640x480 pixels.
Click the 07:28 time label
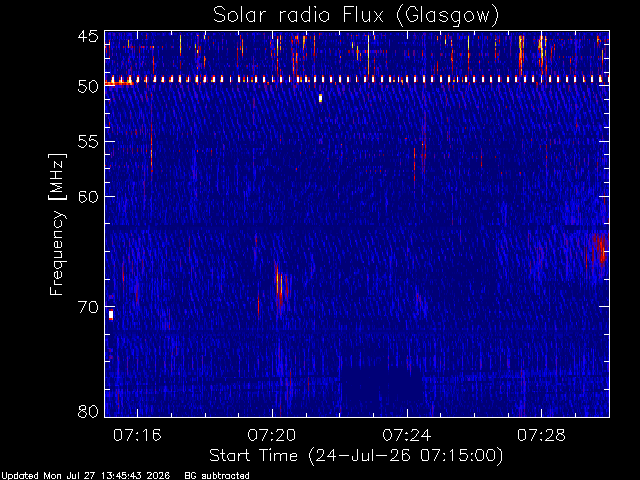(541, 436)
